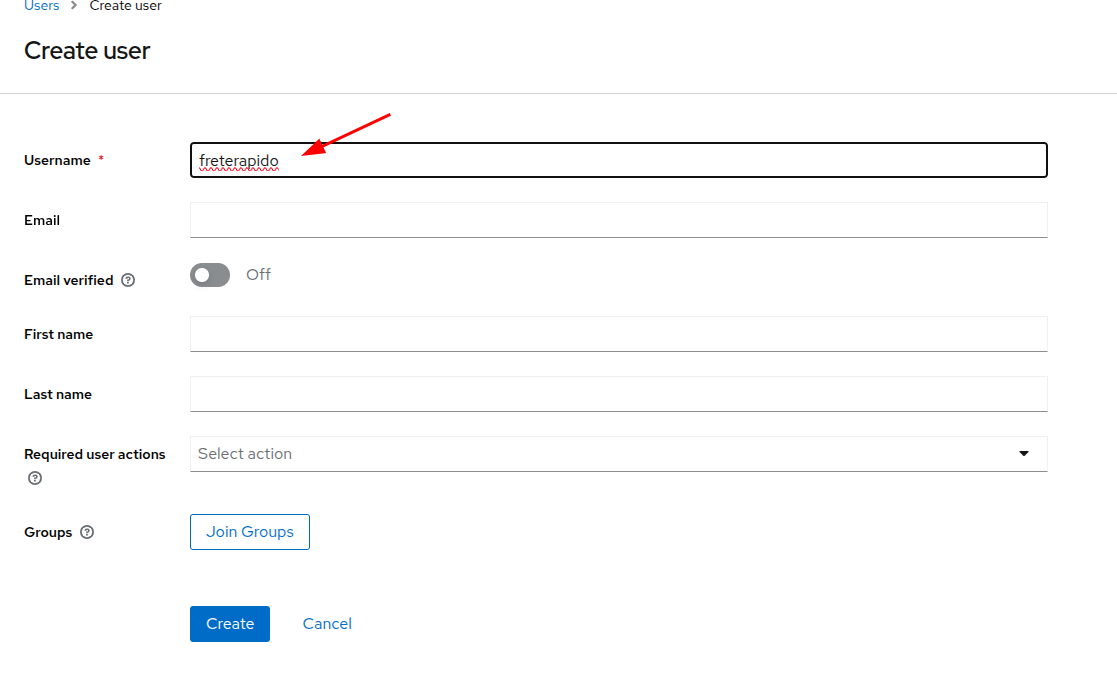Open the Select action dropdown field
This screenshot has height=689, width=1117.
coord(600,454)
